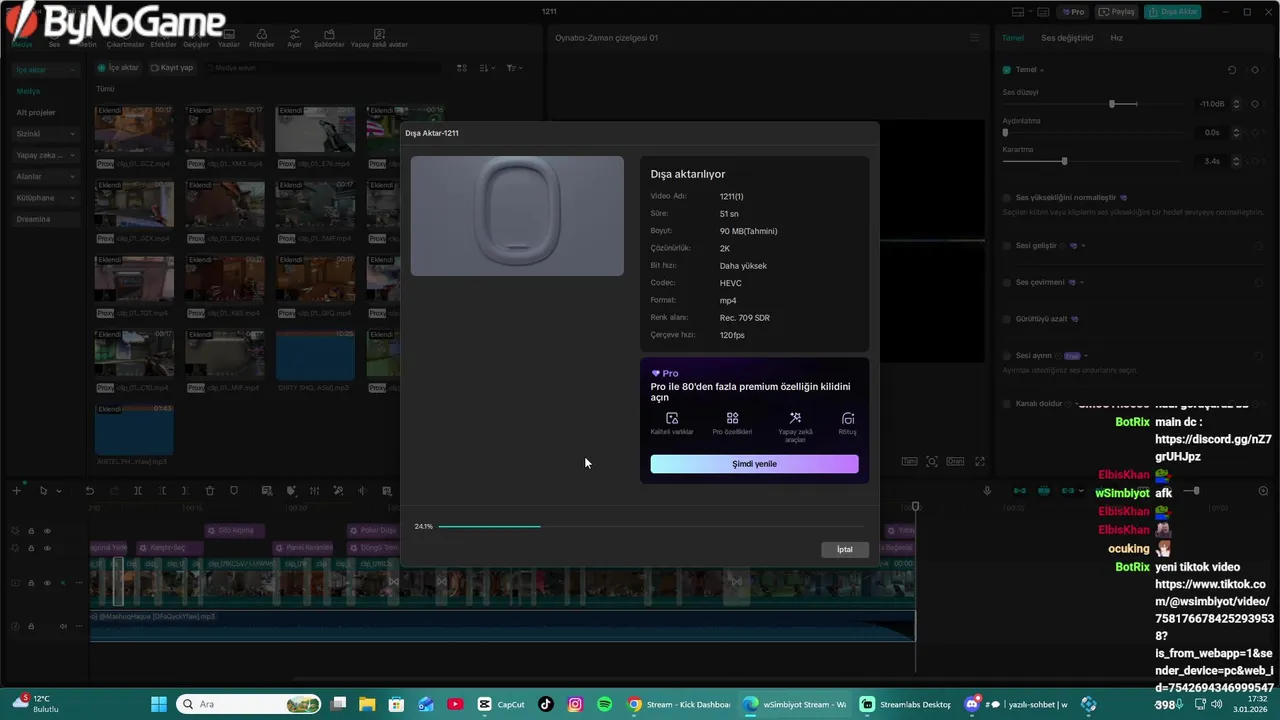Adjust the Ses düzeyi volume slider
The height and width of the screenshot is (720, 1280).
point(1112,104)
